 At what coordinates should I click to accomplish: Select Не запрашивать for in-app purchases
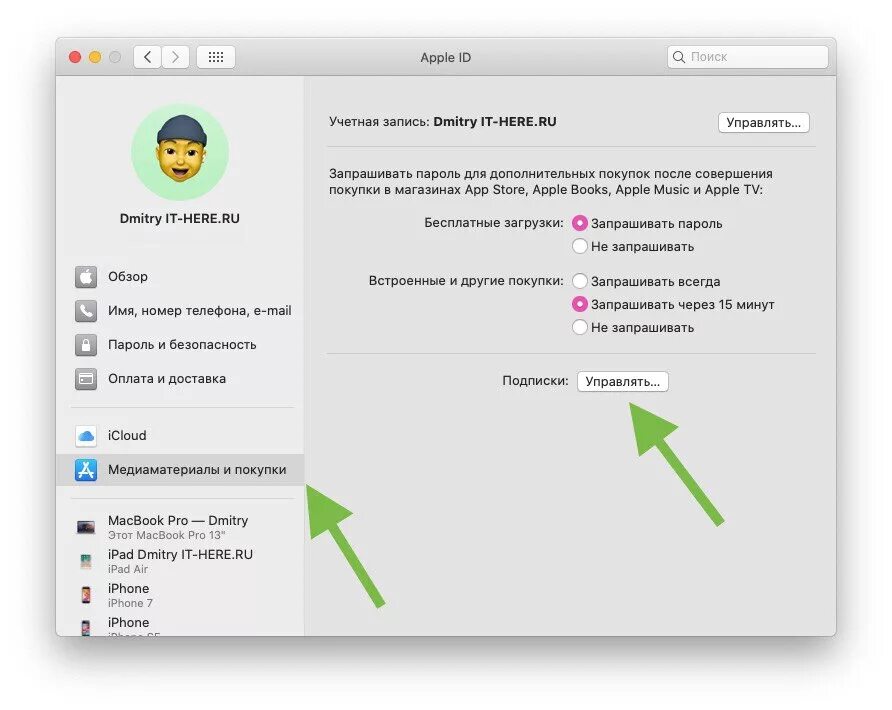[x=580, y=328]
